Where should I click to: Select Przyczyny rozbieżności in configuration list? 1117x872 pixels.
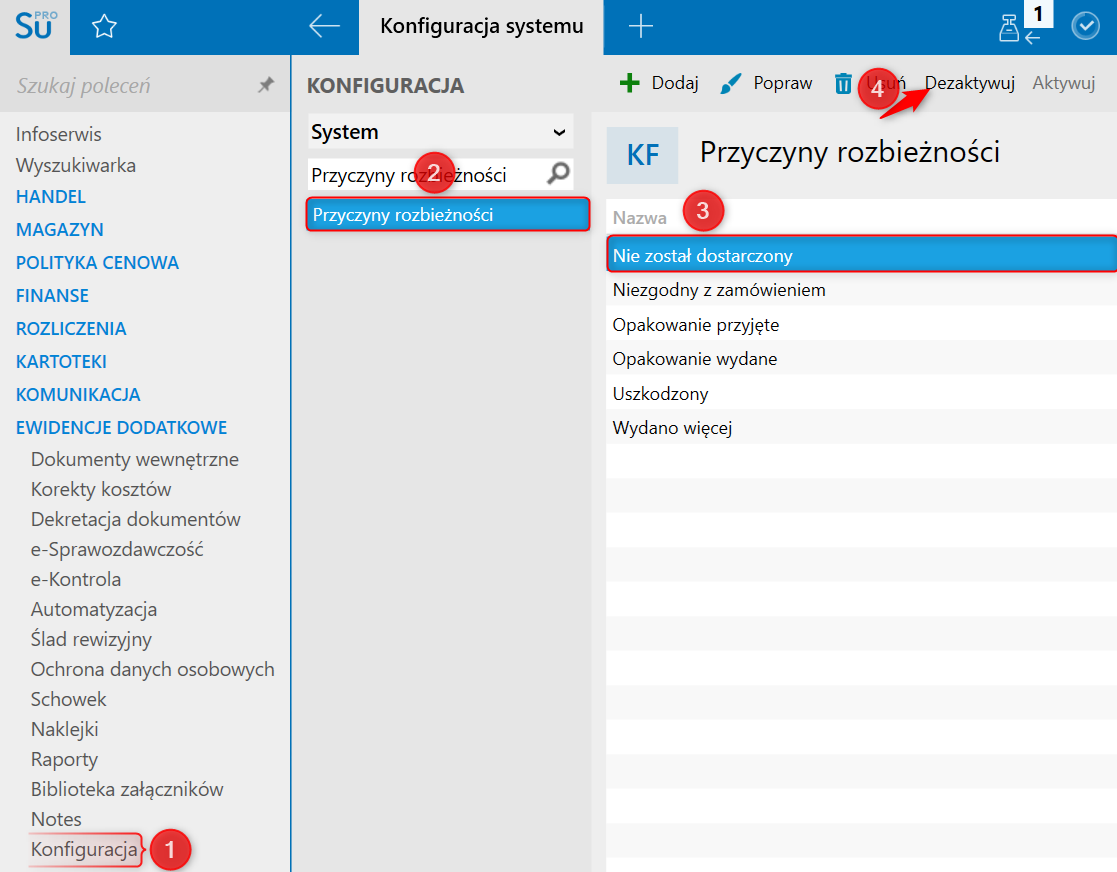(448, 214)
